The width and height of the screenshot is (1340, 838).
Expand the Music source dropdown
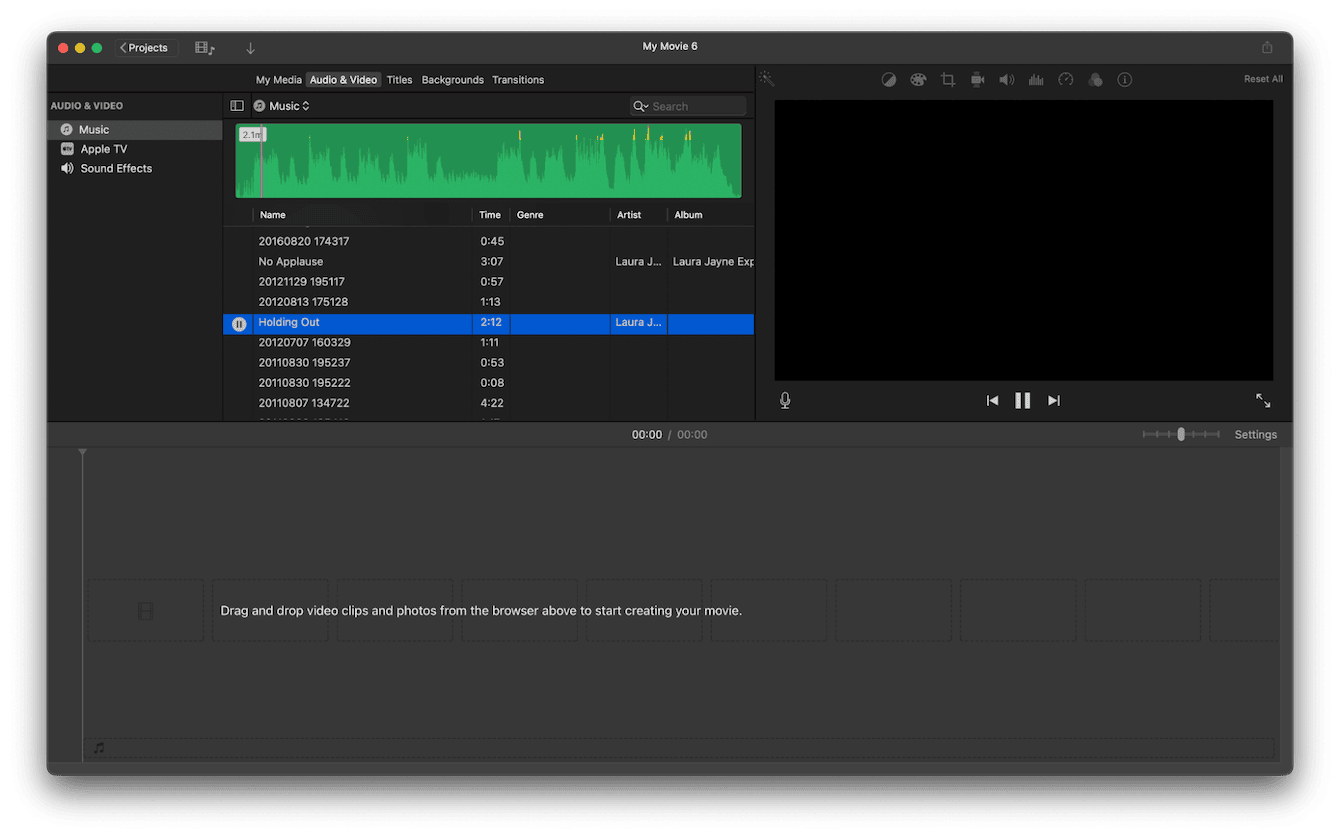click(282, 106)
